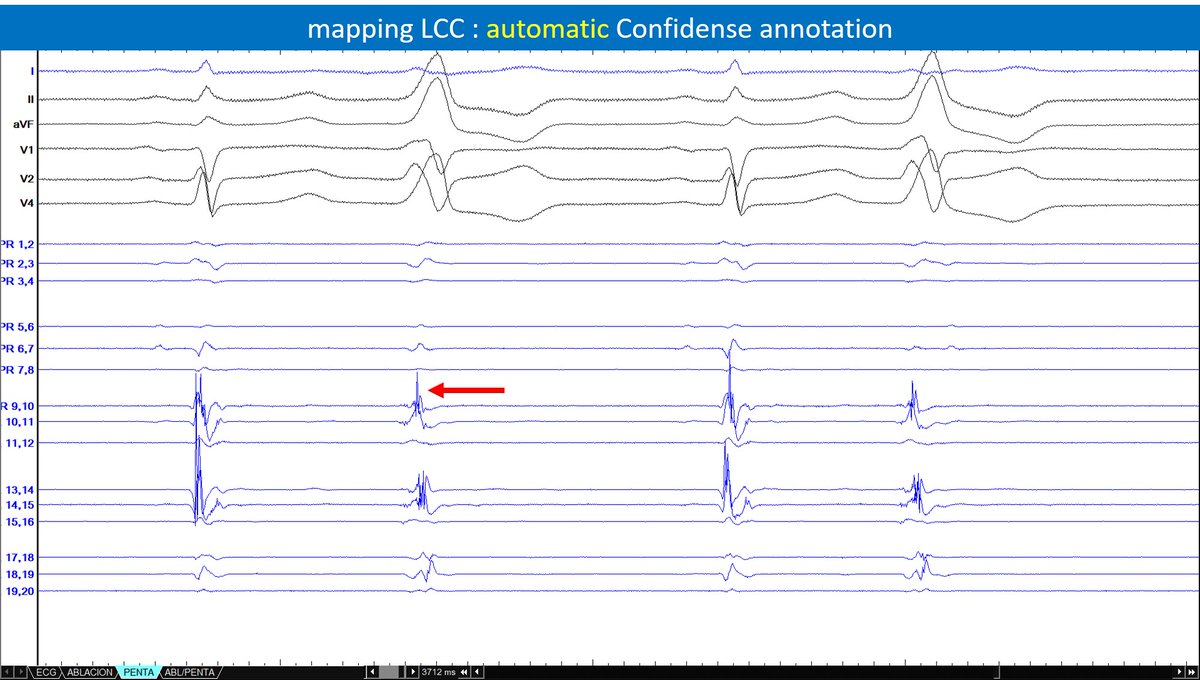1200x680 pixels.
Task: Select the 13,14 channel label
Action: [22, 490]
